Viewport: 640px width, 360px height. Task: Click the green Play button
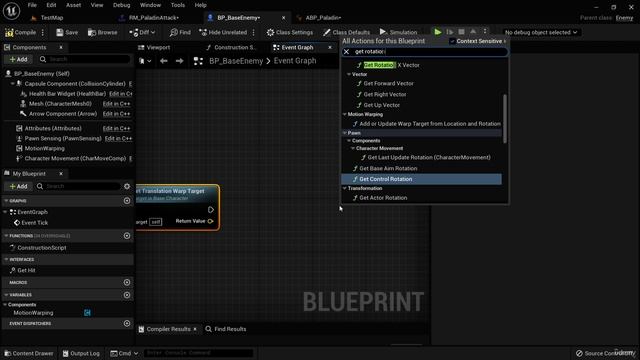(x=438, y=32)
